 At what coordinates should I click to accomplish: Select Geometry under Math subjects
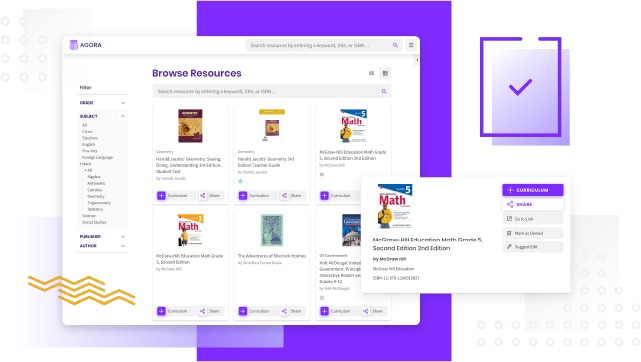coord(96,197)
